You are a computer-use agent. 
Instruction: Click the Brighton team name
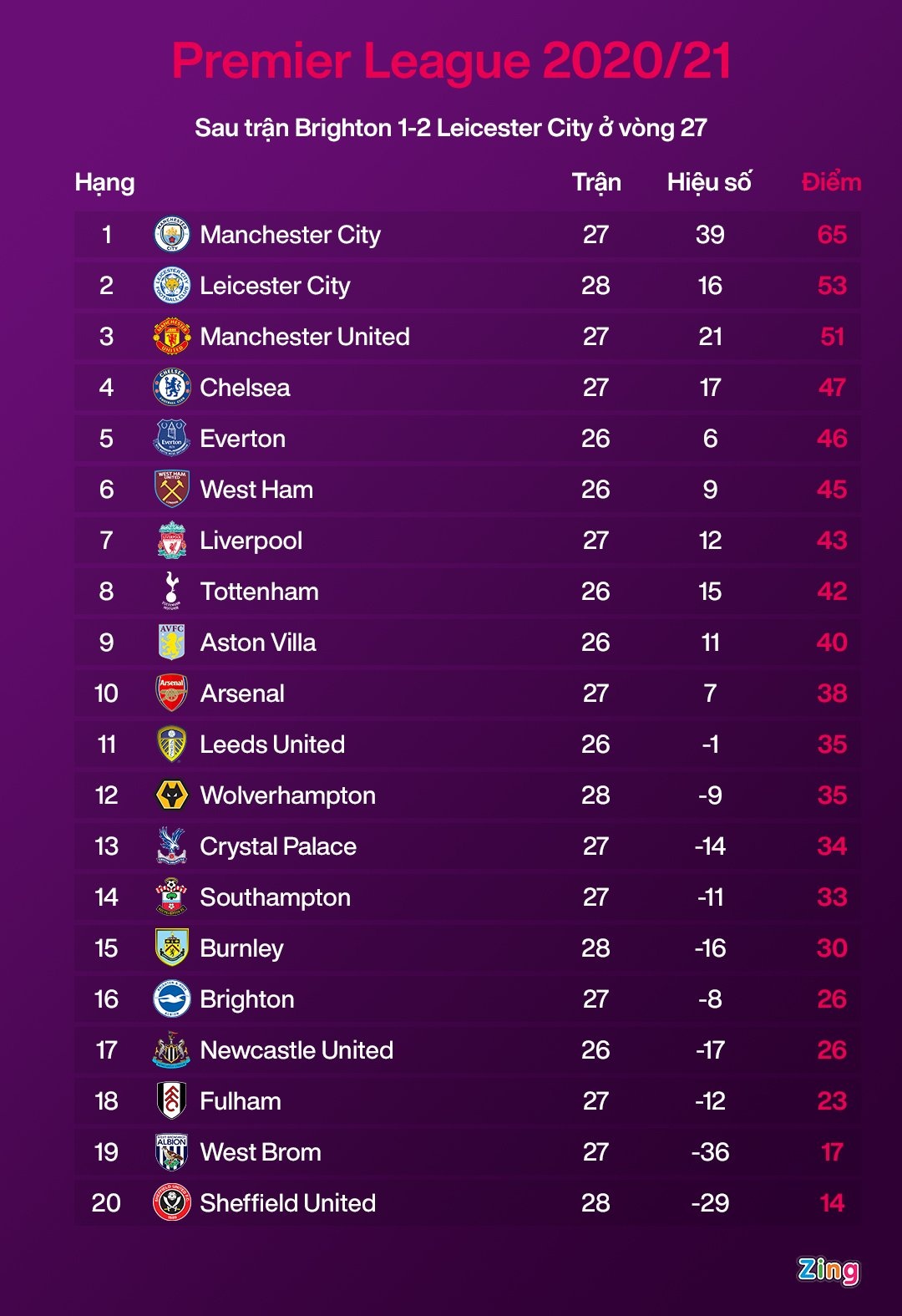(247, 999)
